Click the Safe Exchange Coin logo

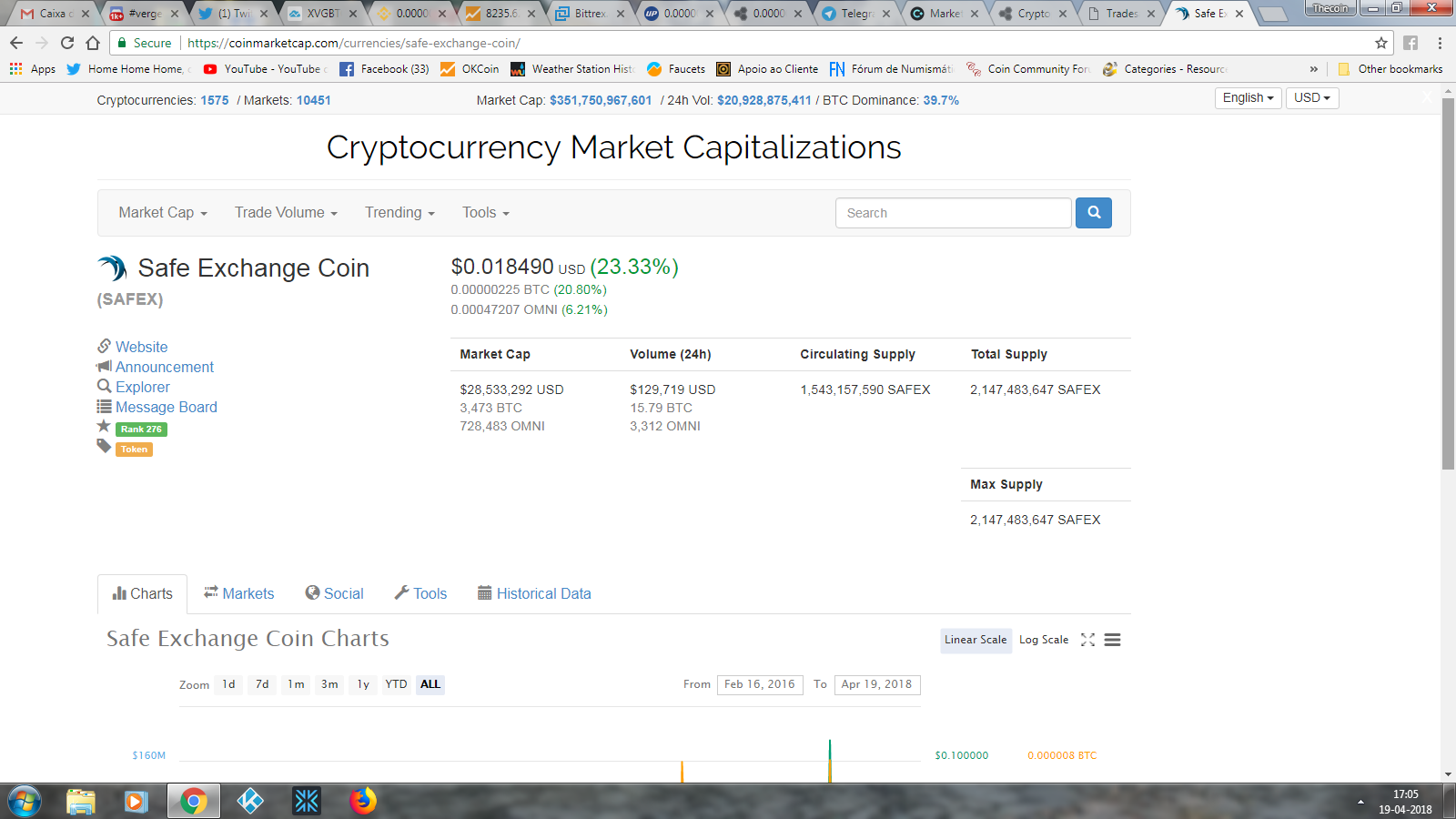click(x=112, y=268)
